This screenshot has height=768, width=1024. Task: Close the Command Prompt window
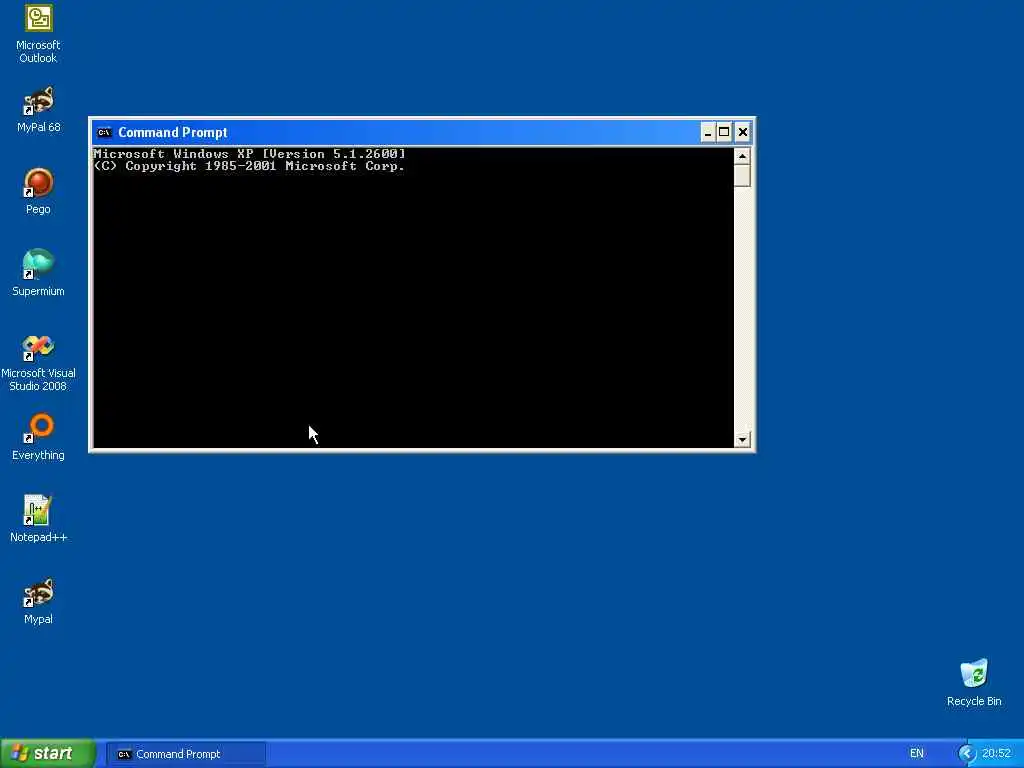click(x=743, y=133)
